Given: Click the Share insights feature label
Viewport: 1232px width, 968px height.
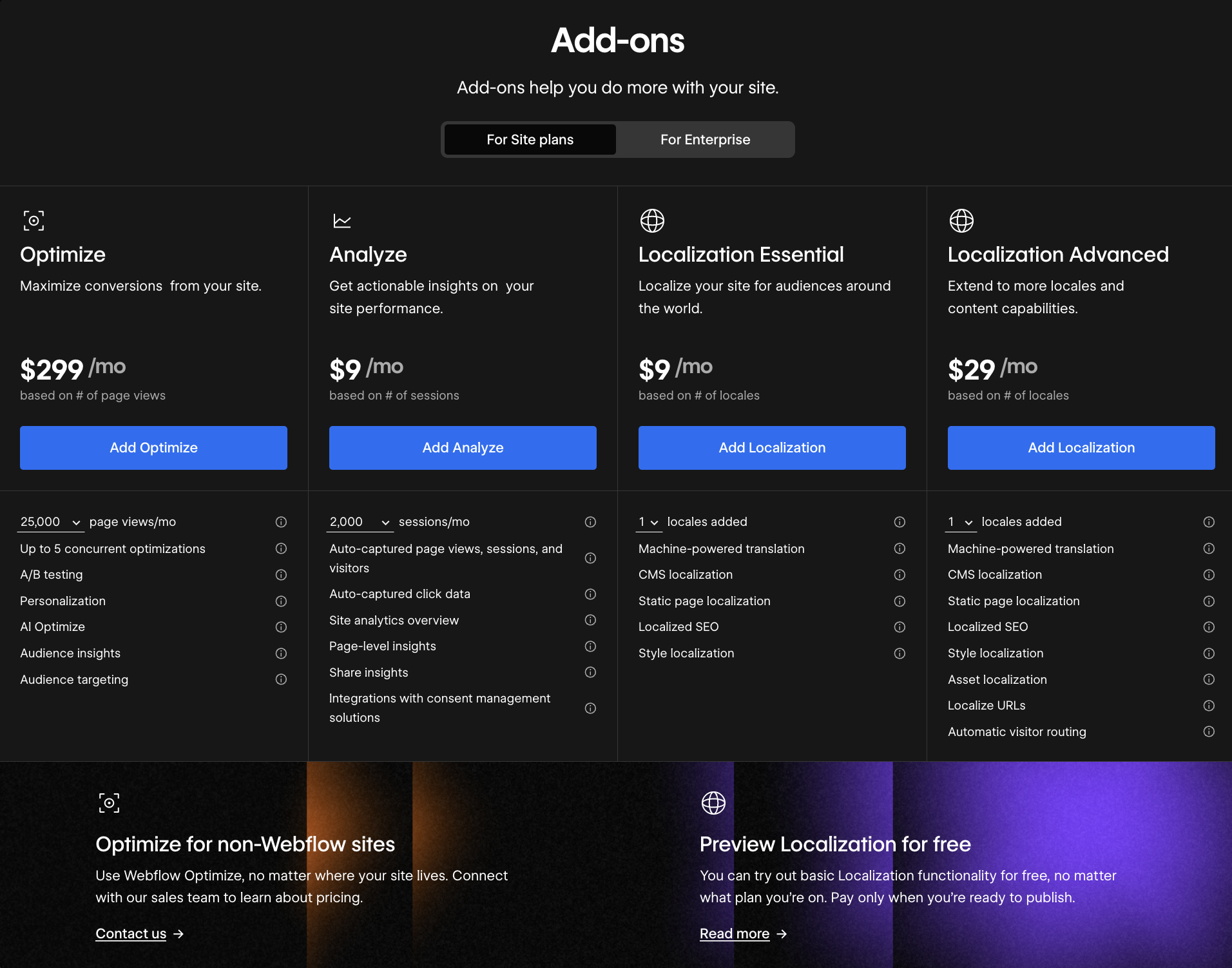Looking at the screenshot, I should click(369, 672).
